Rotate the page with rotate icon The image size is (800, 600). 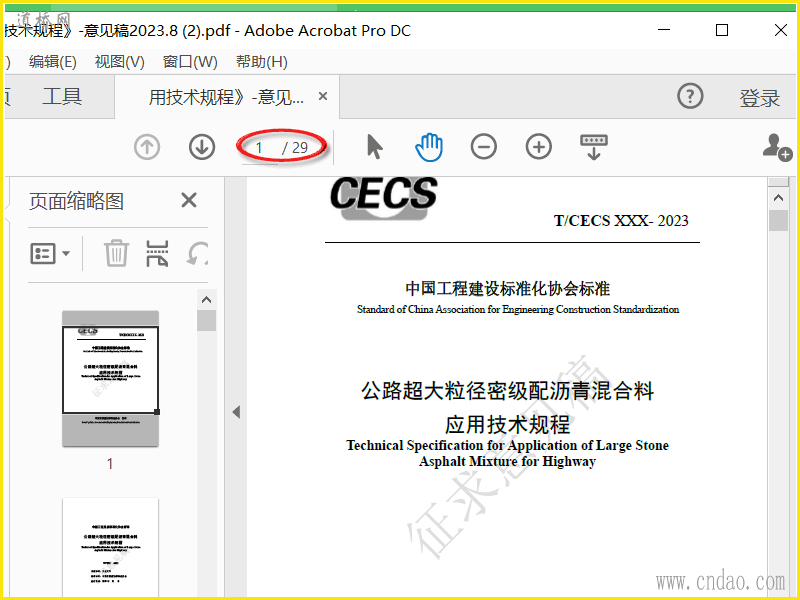[197, 253]
